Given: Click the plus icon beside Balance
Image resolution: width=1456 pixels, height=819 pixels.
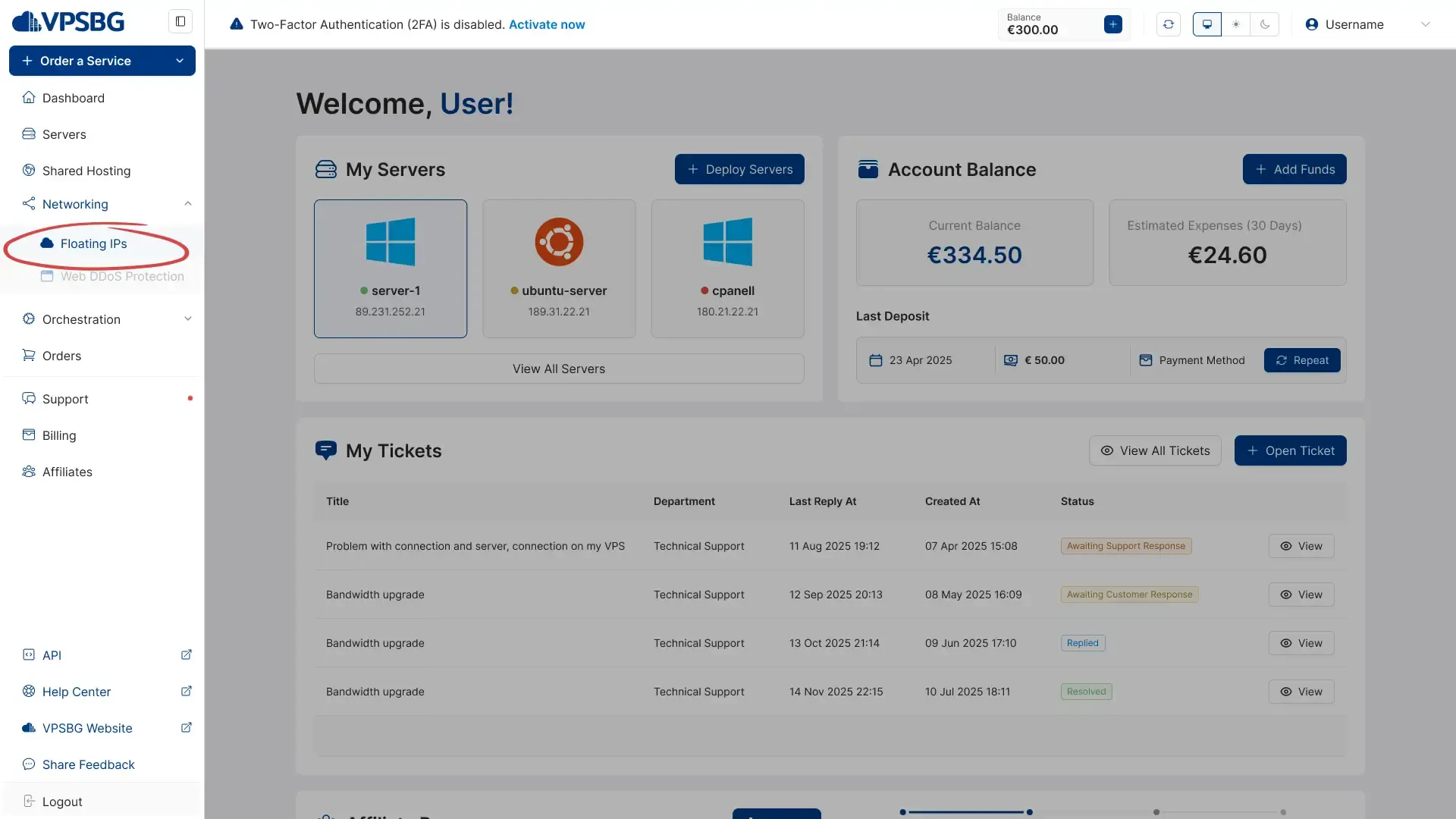Looking at the screenshot, I should [x=1112, y=24].
